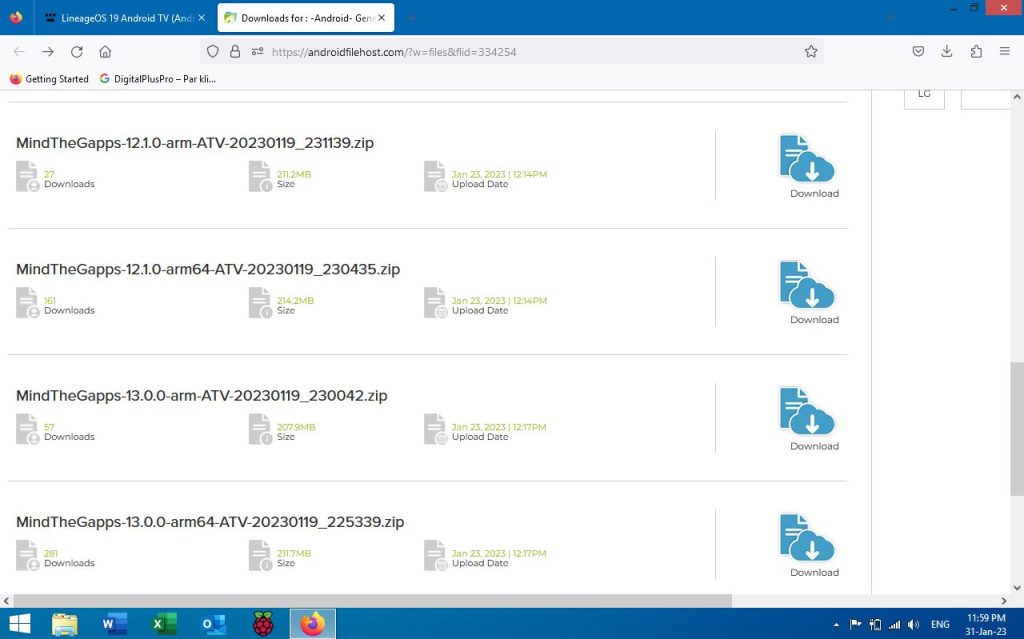Reload the current page

pyautogui.click(x=76, y=52)
